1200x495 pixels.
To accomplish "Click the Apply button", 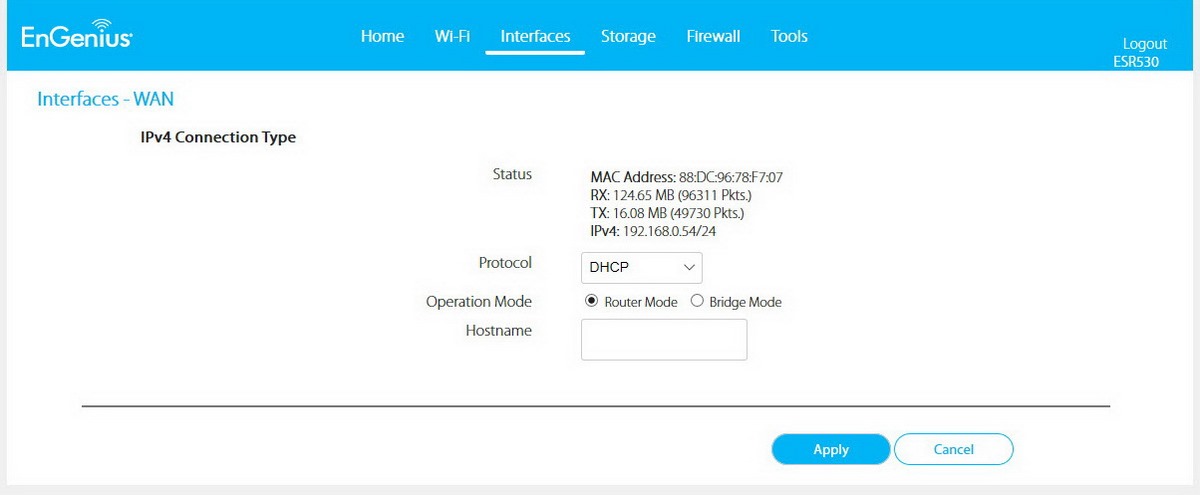I will pyautogui.click(x=831, y=450).
